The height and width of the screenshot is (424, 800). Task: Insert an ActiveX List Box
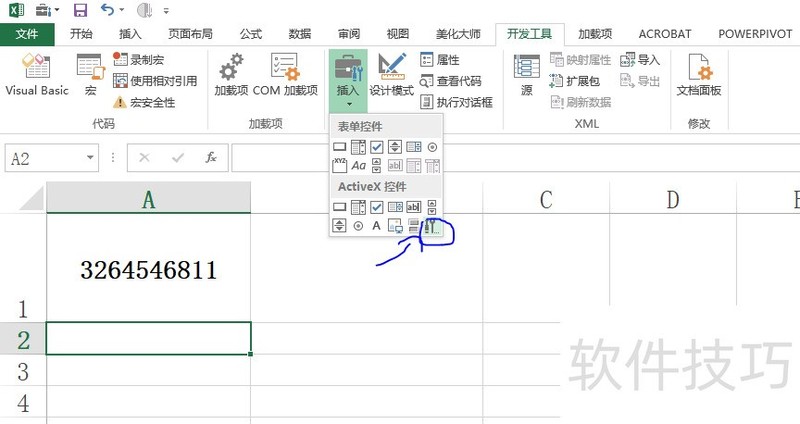(395, 207)
